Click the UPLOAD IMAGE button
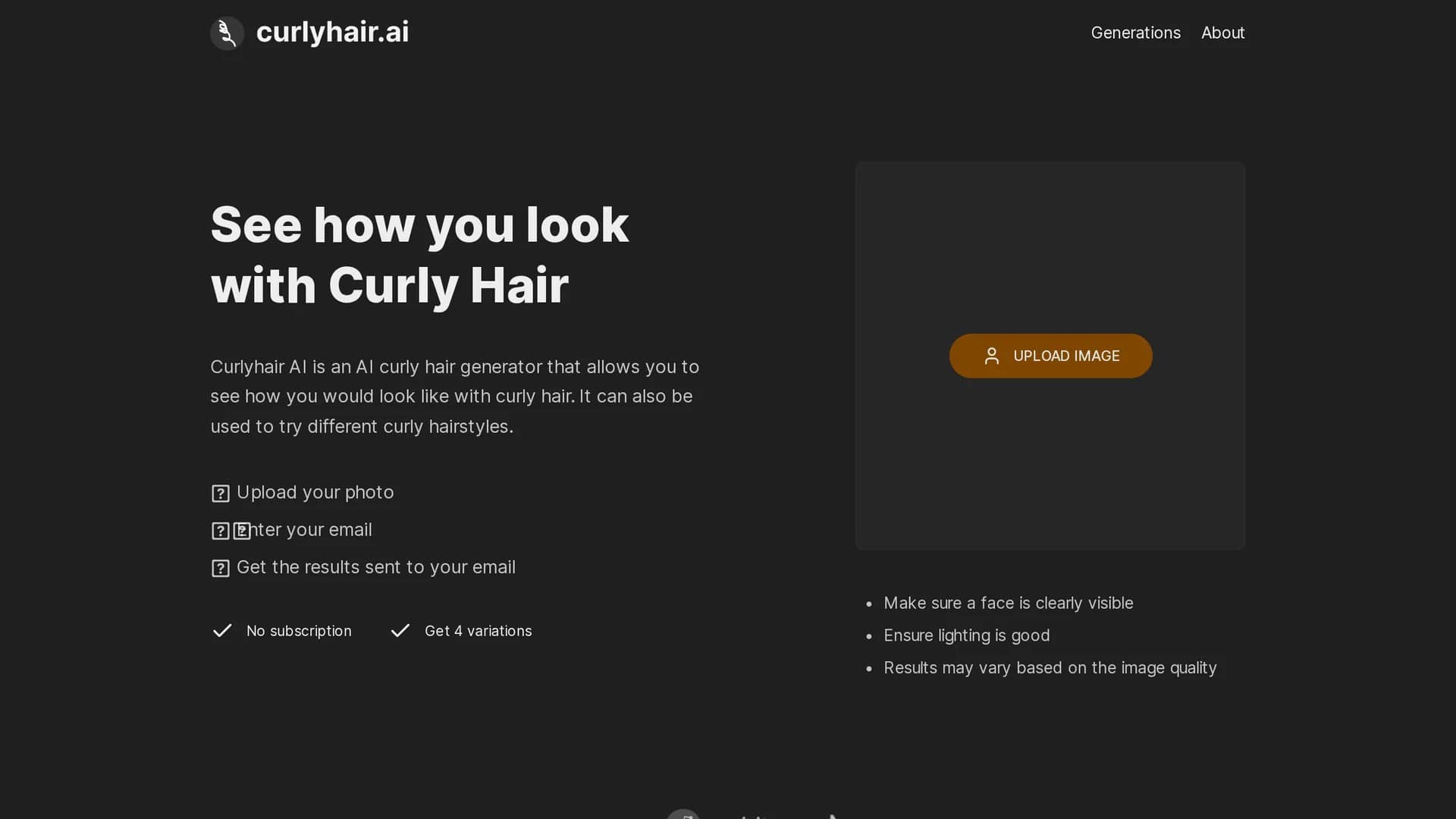Screen dimensions: 1456x819 (1050, 356)
